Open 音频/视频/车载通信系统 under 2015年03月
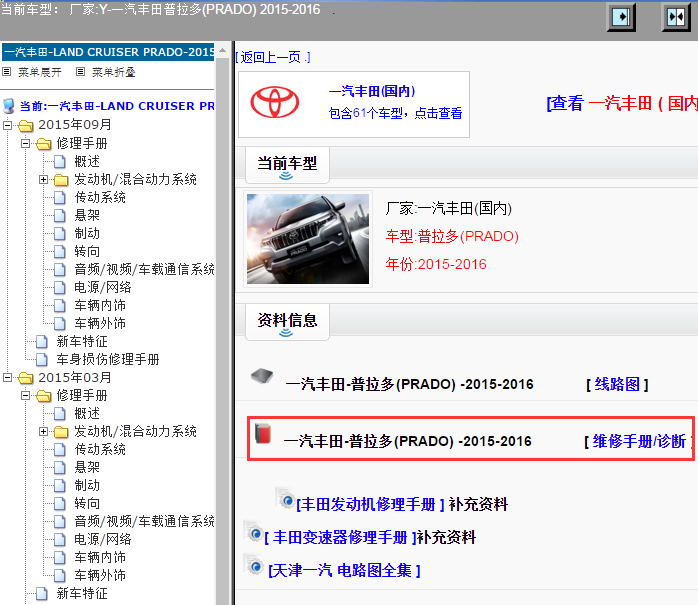Image resolution: width=698 pixels, height=605 pixels. (144, 521)
